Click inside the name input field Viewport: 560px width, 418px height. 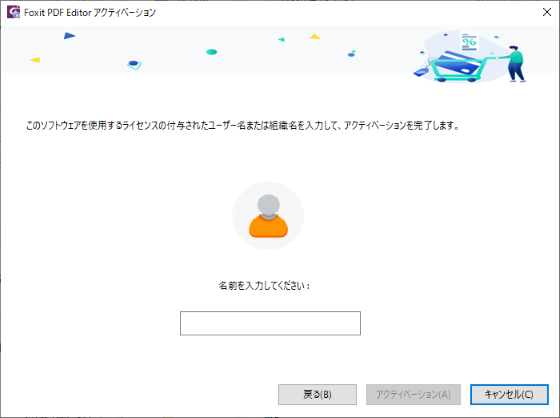(270, 323)
